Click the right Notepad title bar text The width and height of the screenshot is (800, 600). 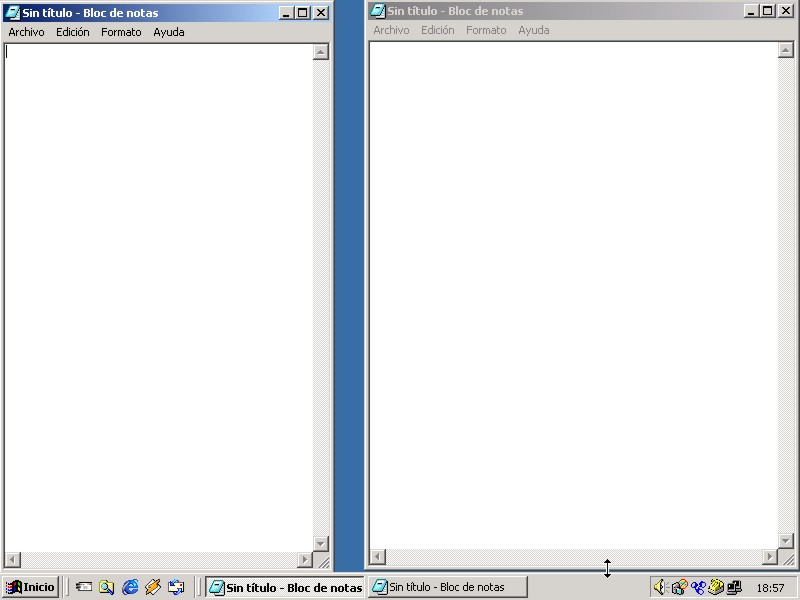(455, 11)
